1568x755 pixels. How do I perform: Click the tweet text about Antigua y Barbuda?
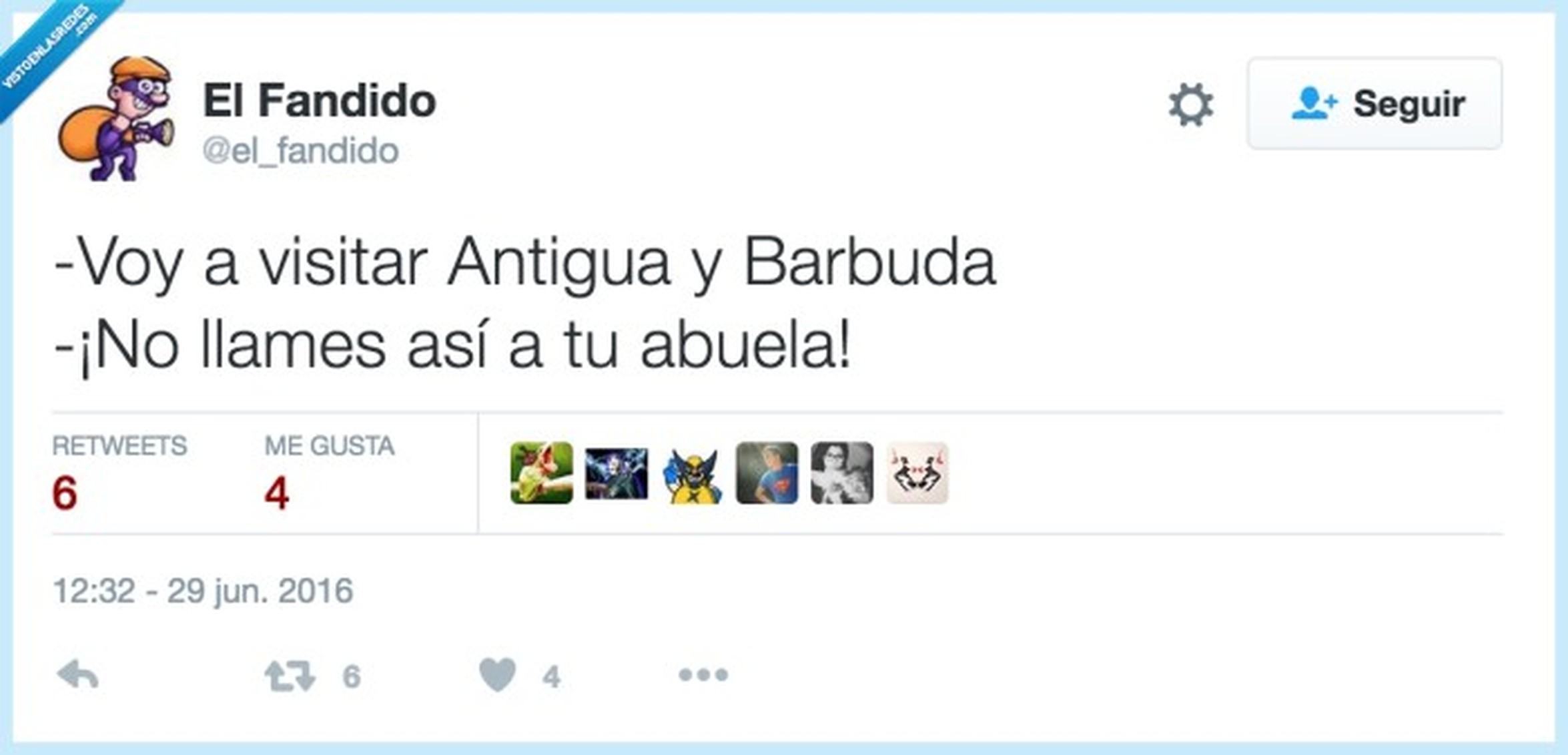click(x=524, y=304)
